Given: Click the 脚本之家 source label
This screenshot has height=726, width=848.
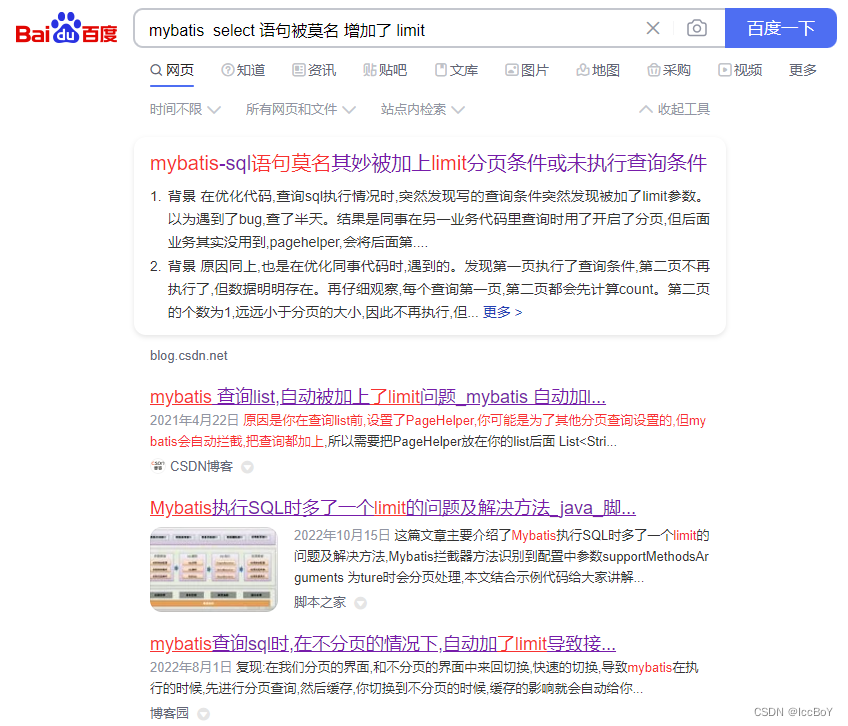Looking at the screenshot, I should click(x=320, y=602).
